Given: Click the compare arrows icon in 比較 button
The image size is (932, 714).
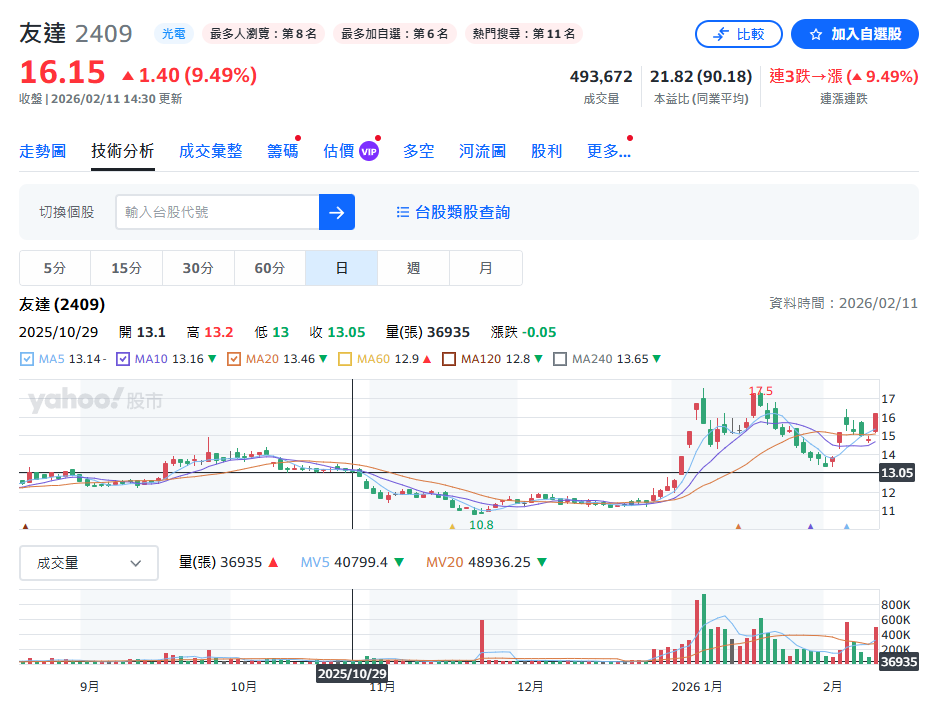Looking at the screenshot, I should point(720,34).
